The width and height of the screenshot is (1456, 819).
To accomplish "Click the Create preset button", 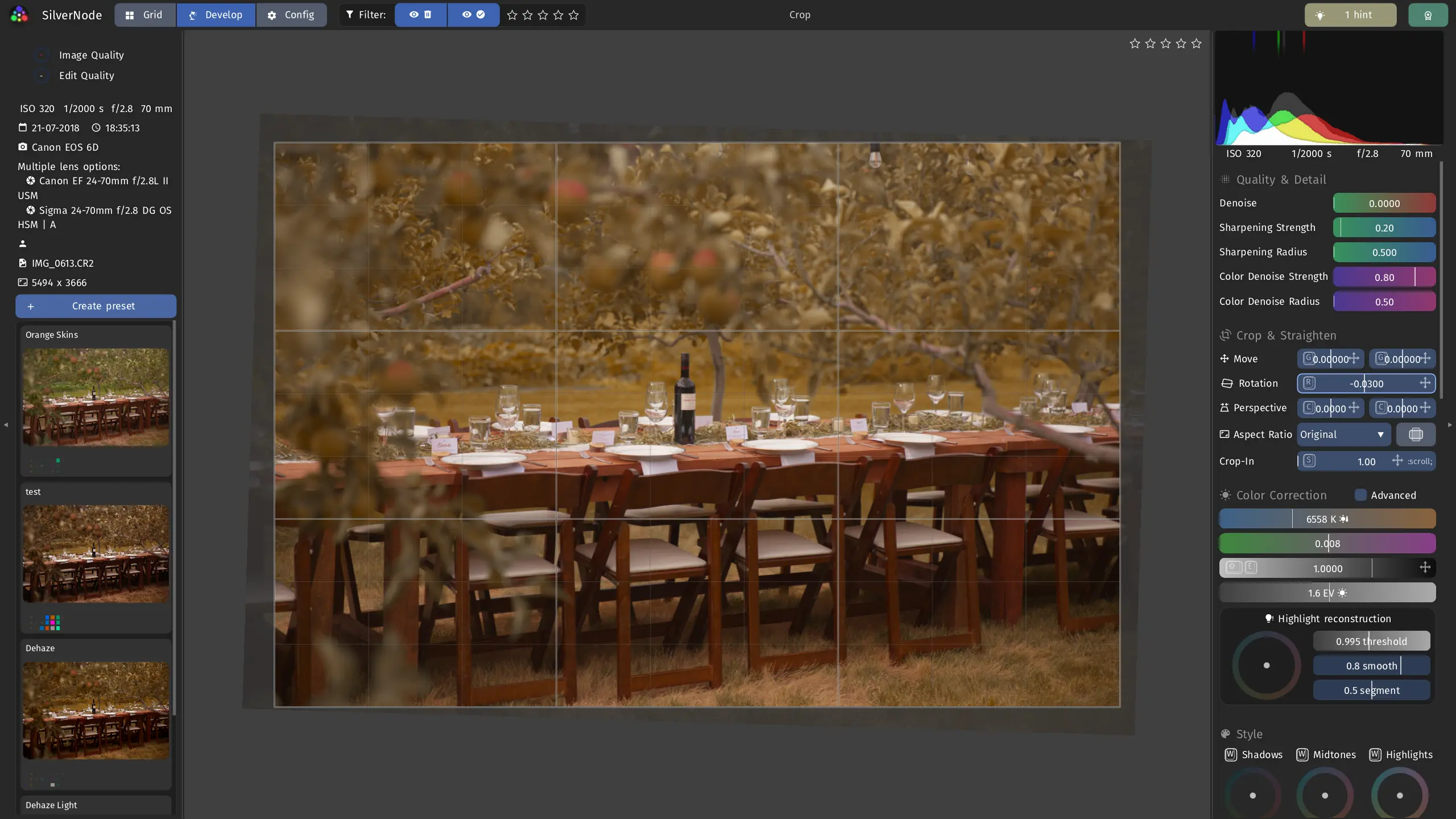I will click(96, 306).
